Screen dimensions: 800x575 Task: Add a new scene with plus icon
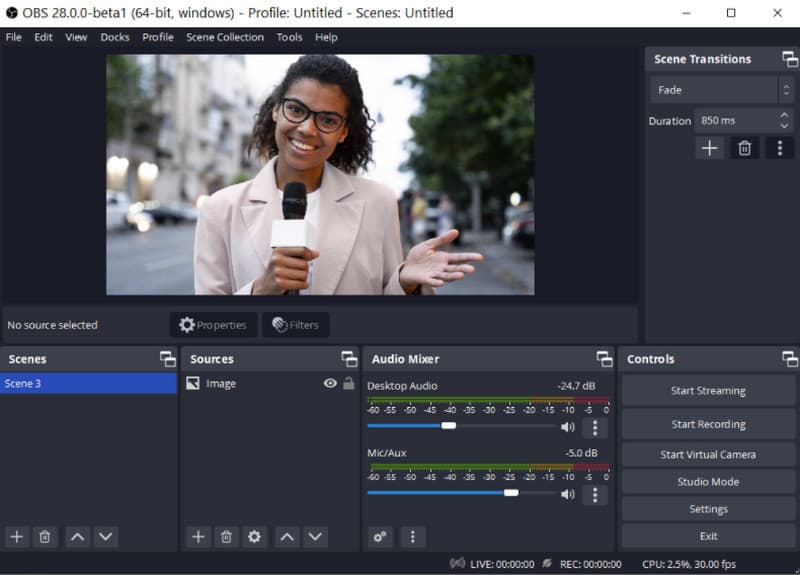17,537
